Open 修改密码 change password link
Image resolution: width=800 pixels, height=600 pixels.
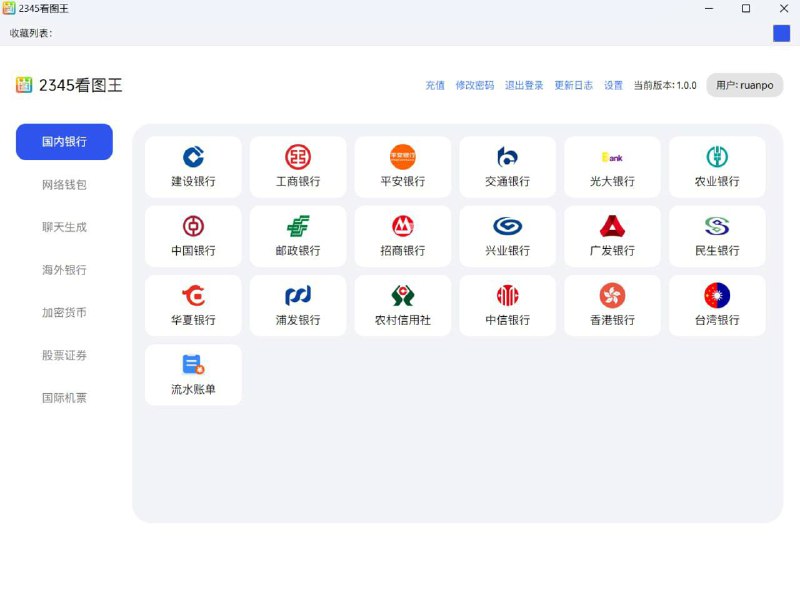tap(475, 85)
